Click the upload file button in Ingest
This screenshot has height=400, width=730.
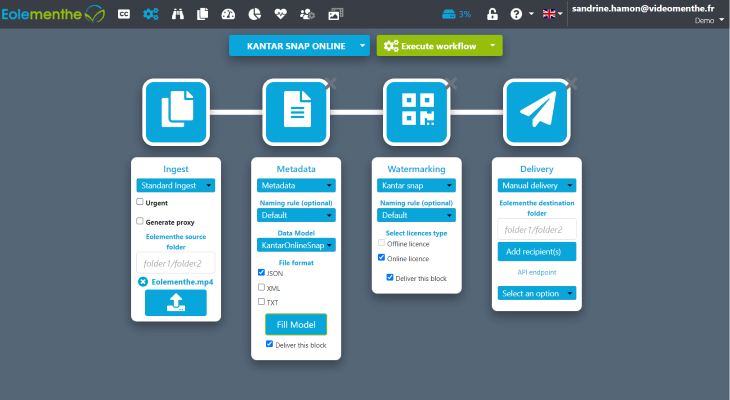click(176, 303)
